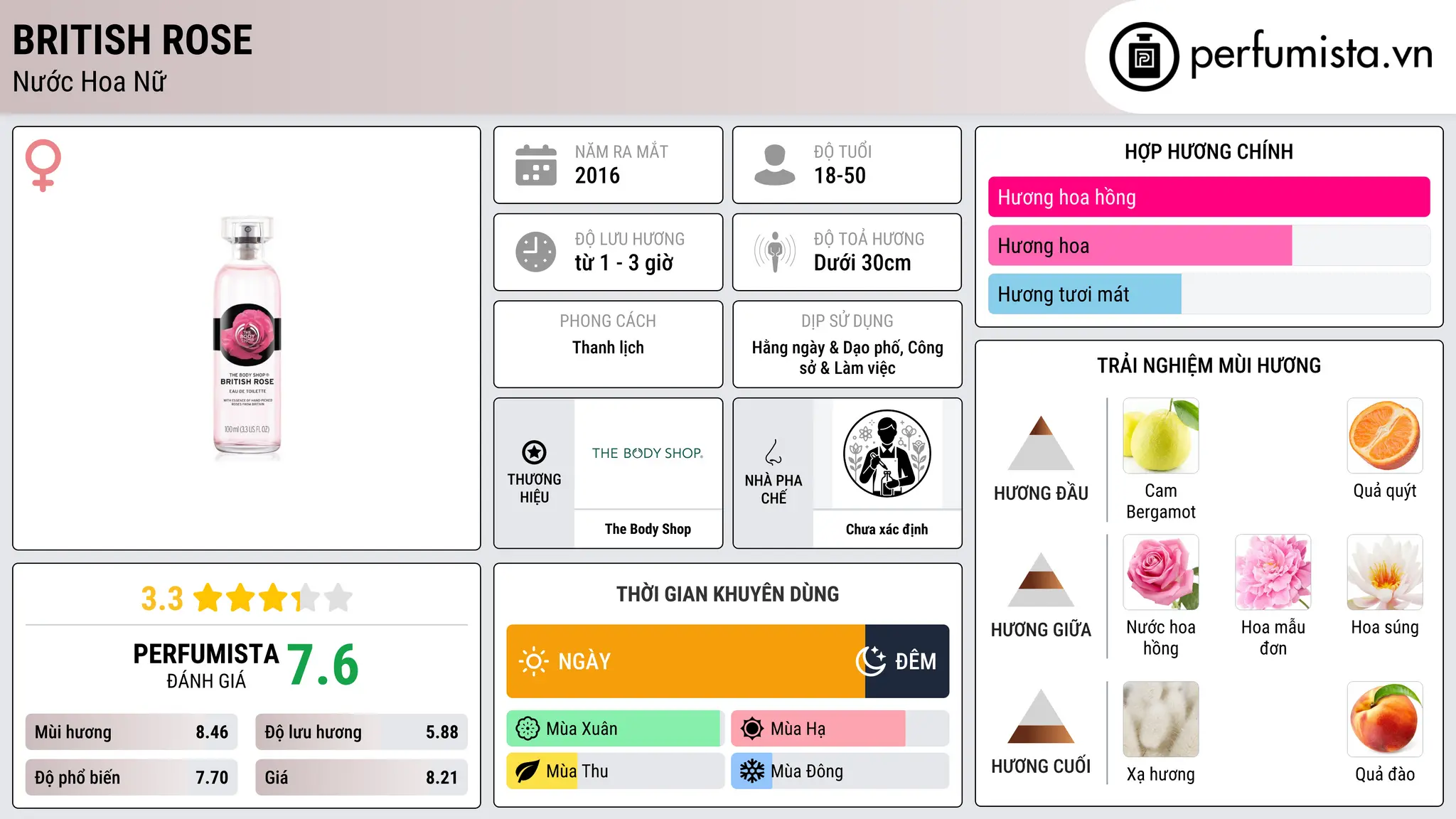The image size is (1456, 819).
Task: Select the Hoa mẫu đơn peony image
Action: point(1273,572)
